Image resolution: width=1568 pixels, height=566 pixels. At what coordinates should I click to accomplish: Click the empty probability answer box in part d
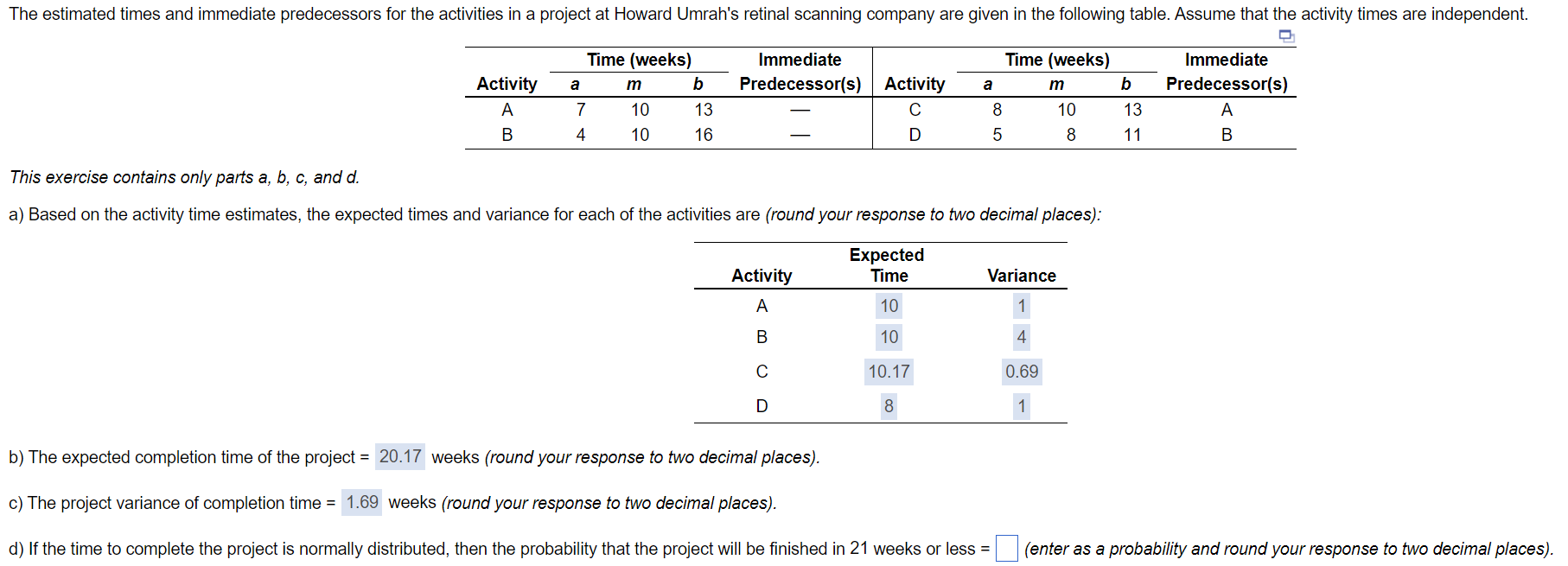tap(1007, 549)
